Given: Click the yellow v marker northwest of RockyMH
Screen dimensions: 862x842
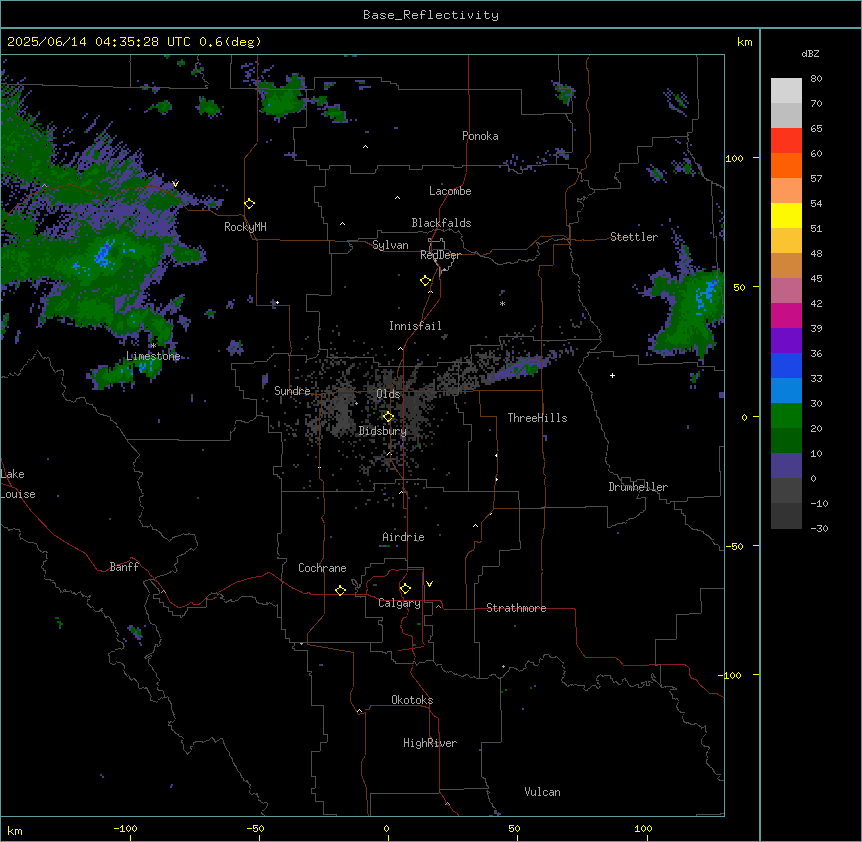Looking at the screenshot, I should (175, 184).
